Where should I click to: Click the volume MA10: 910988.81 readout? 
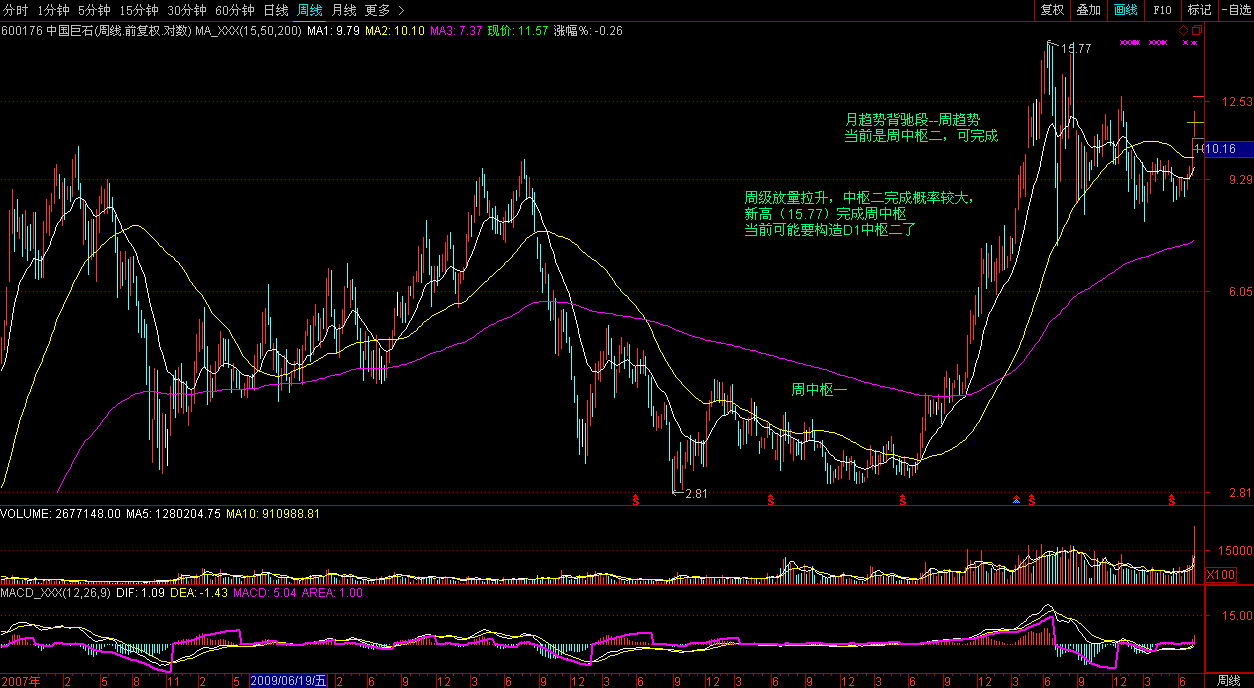(272, 514)
